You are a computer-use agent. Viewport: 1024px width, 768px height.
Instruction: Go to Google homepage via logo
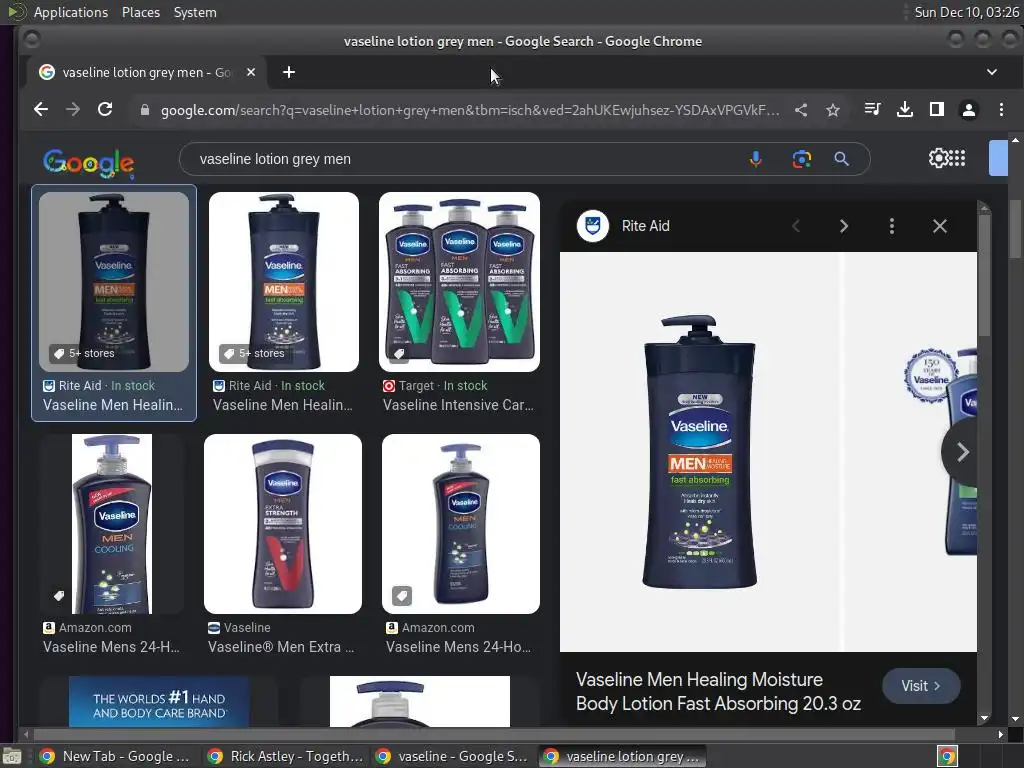(x=89, y=163)
